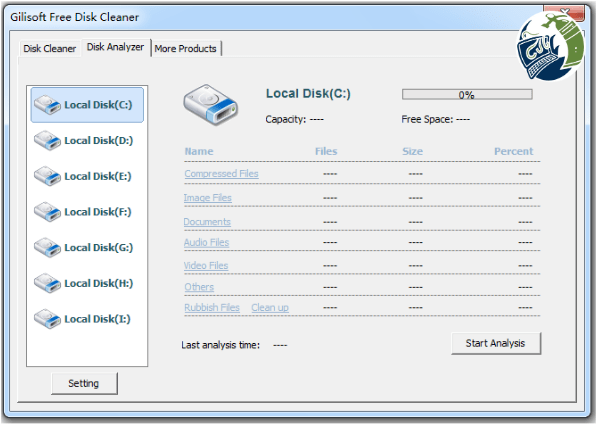Open the Others category link
The image size is (596, 424).
pos(199,287)
